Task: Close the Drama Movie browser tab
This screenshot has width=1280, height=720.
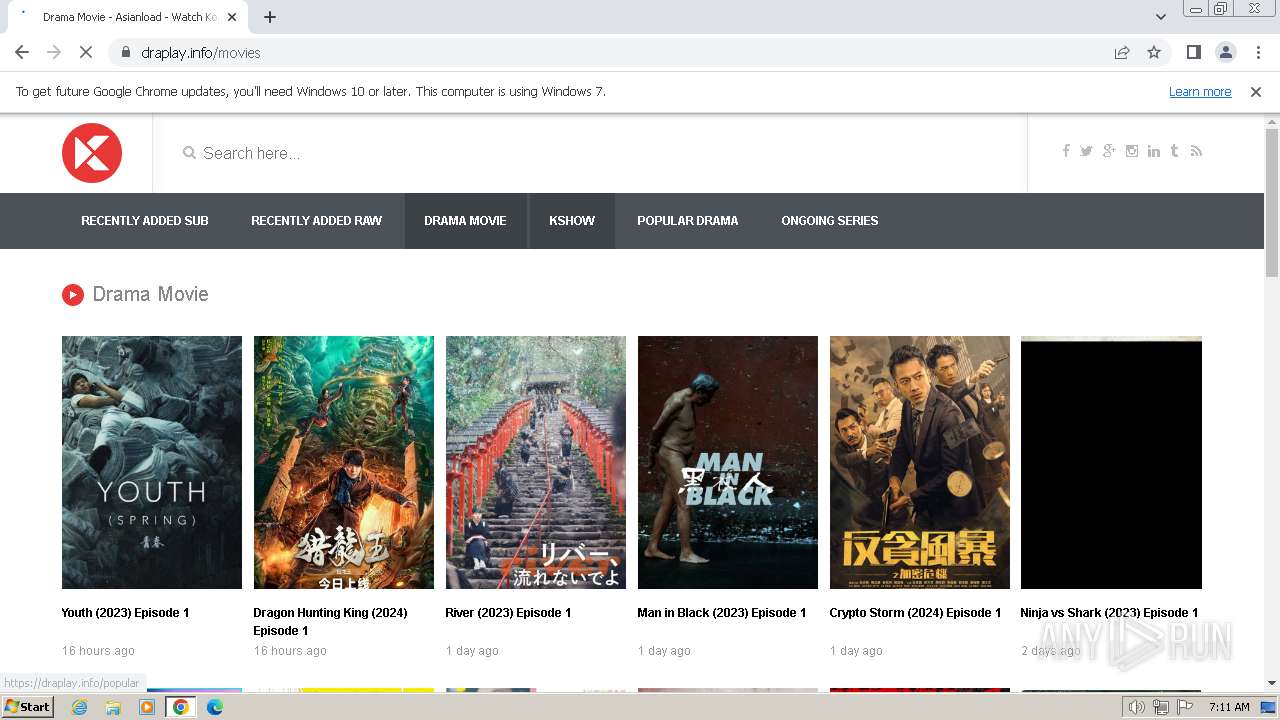Action: pyautogui.click(x=232, y=17)
